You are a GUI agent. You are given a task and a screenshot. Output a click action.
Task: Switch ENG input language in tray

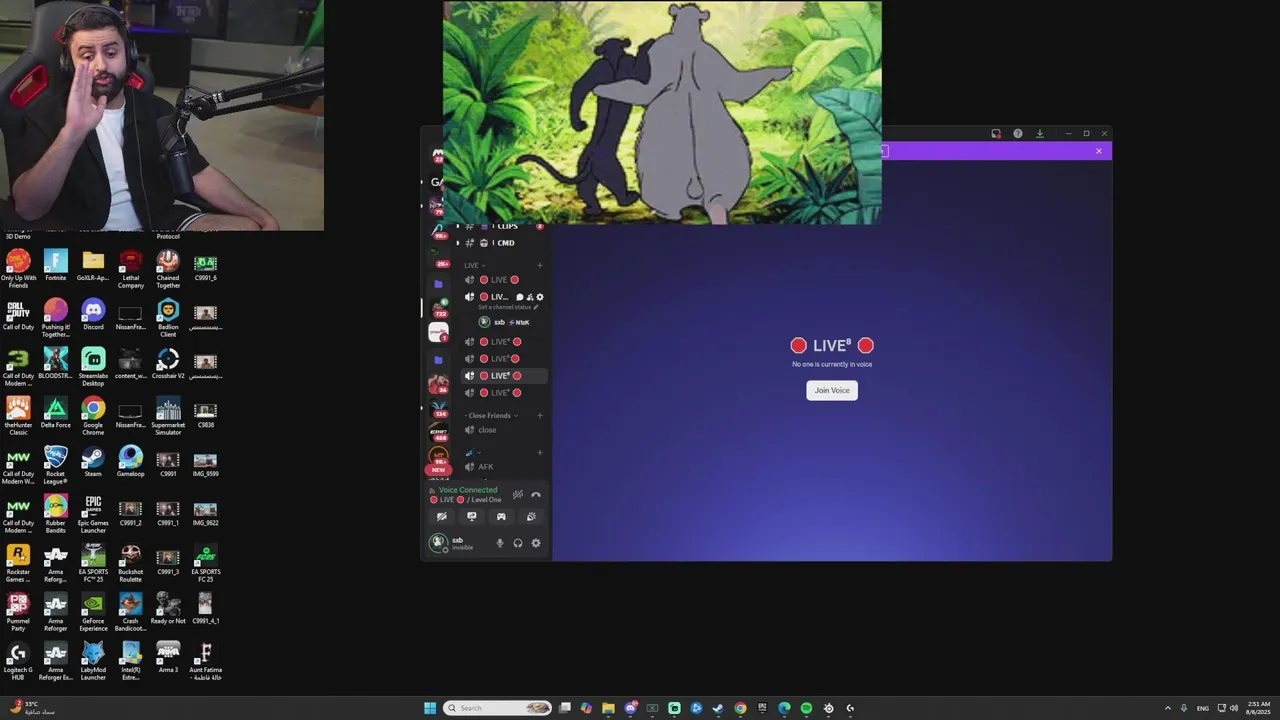pyautogui.click(x=1203, y=708)
